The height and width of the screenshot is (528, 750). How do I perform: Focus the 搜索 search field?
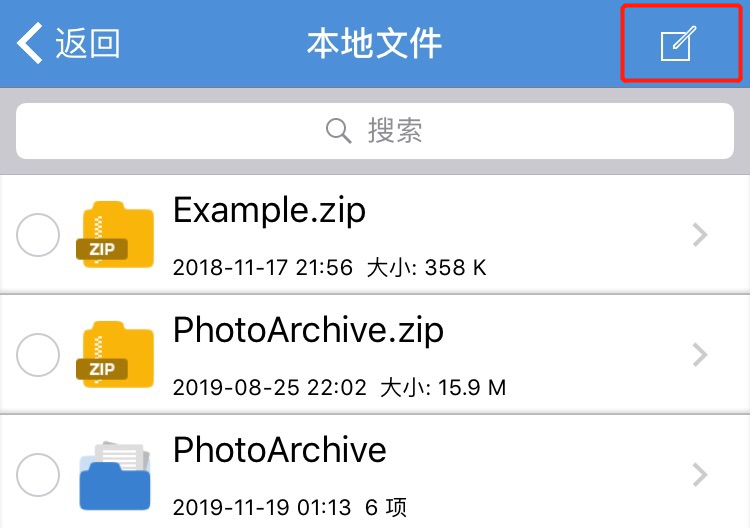tap(375, 131)
